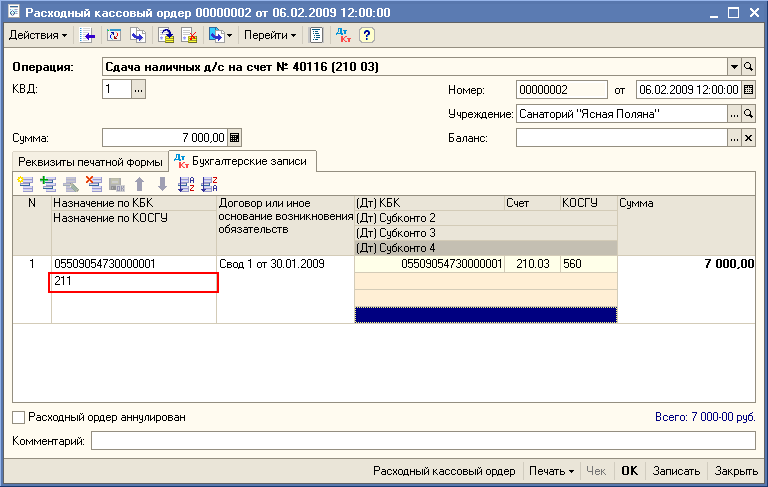This screenshot has width=768, height=487.
Task: Open the Перейти menu
Action: [270, 35]
